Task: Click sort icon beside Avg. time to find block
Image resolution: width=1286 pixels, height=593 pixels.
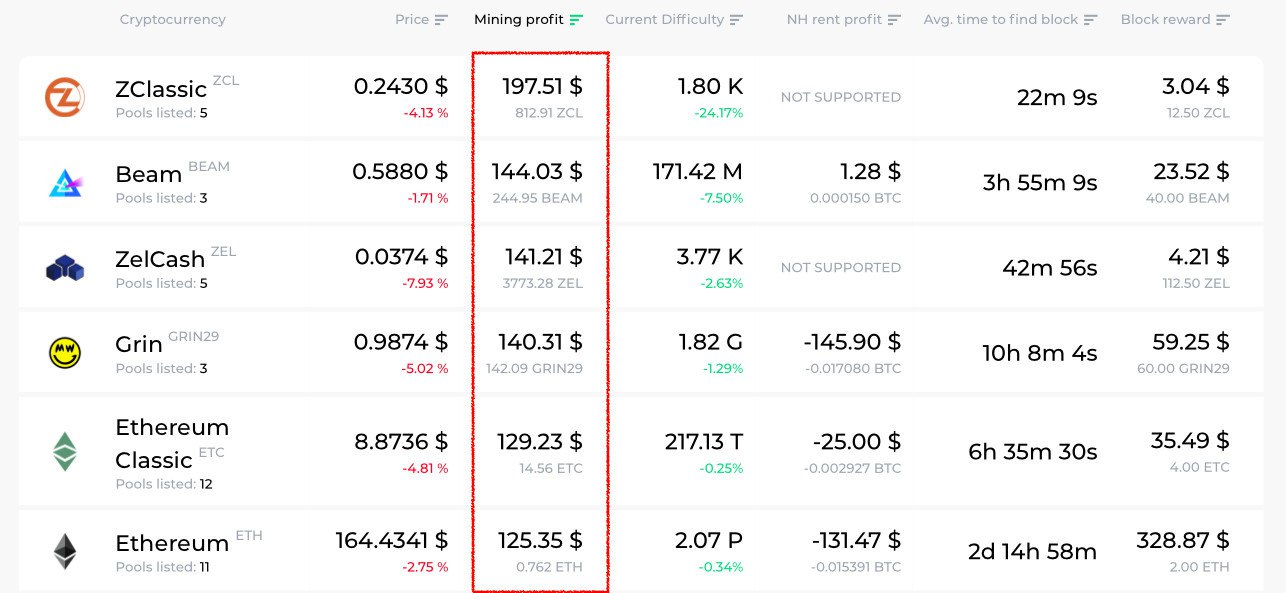Action: tap(1091, 20)
